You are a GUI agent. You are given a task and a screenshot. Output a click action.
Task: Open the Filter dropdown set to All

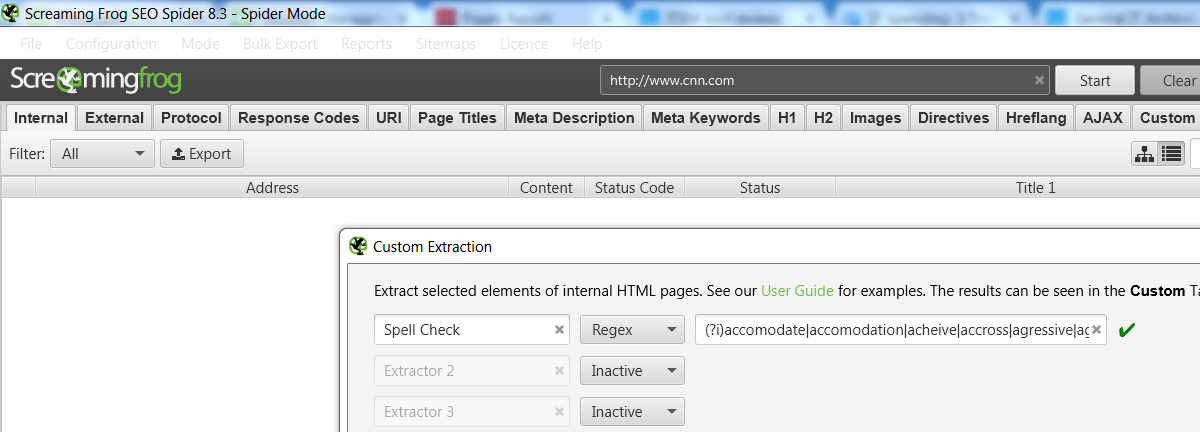click(102, 154)
